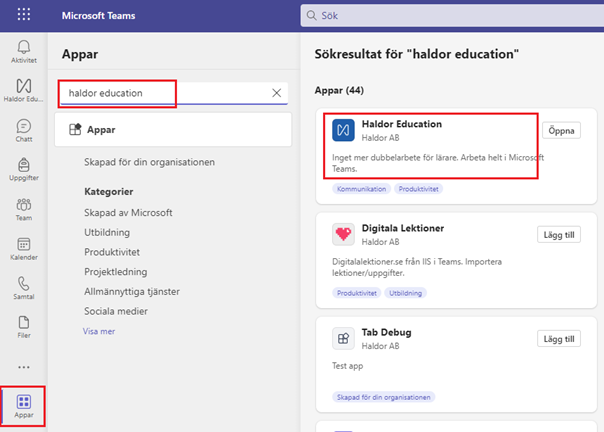604x432 pixels.
Task: Open Aktivitet bell in sidebar
Action: (x=23, y=52)
